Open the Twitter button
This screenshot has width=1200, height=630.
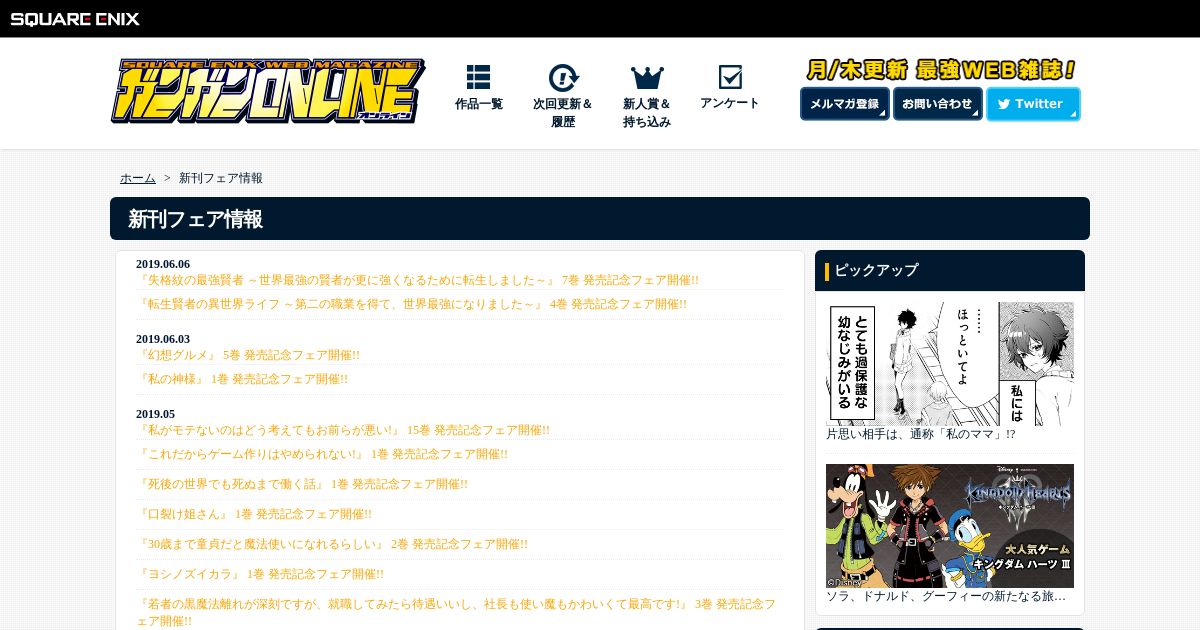click(x=1033, y=104)
